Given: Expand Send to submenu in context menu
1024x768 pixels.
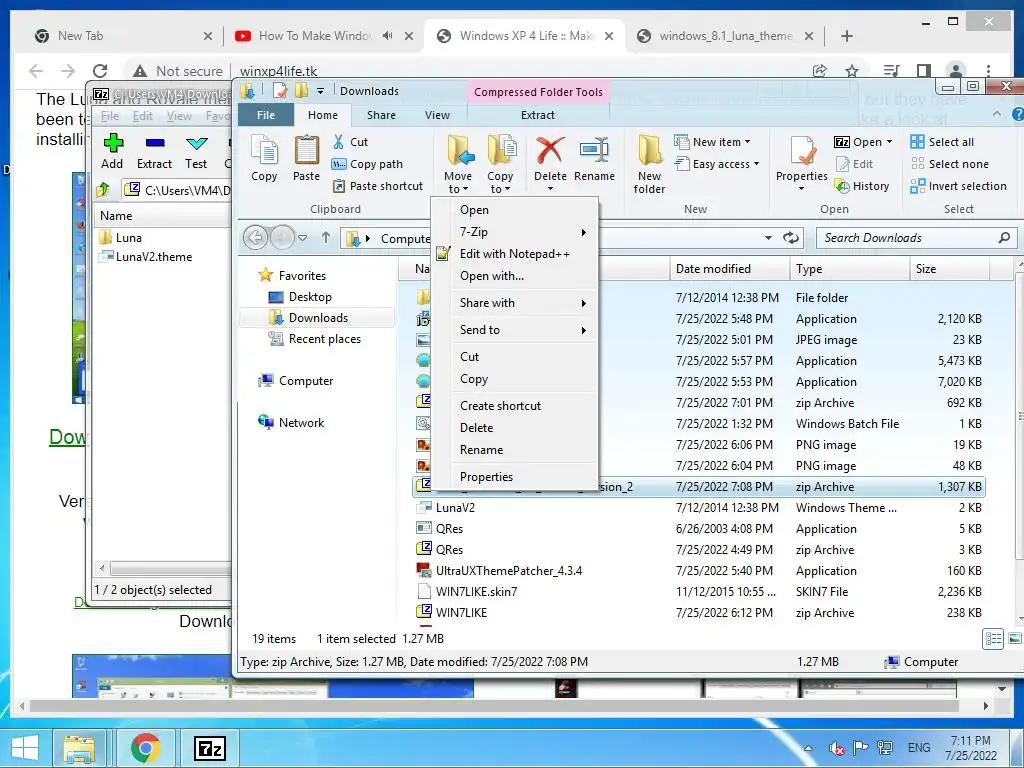Looking at the screenshot, I should click(584, 330).
